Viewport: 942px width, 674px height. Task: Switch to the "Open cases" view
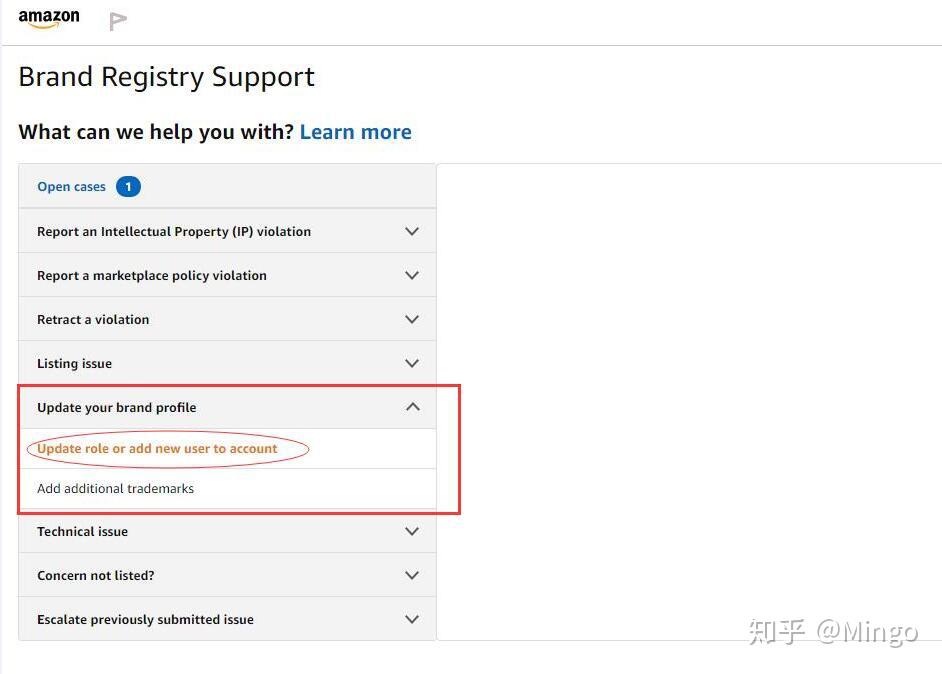71,186
